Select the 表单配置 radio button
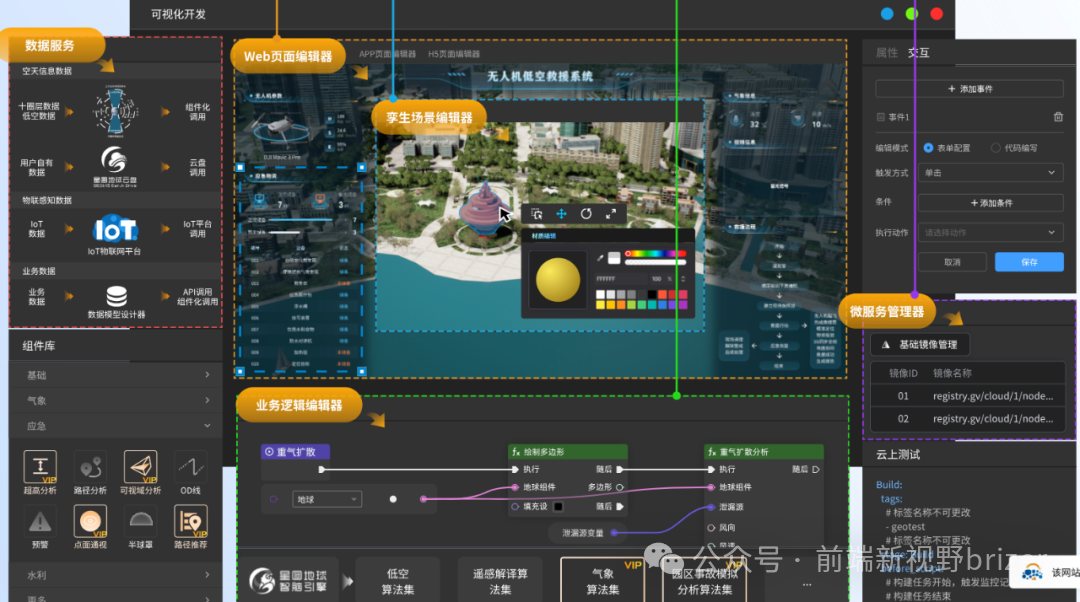 (928, 148)
